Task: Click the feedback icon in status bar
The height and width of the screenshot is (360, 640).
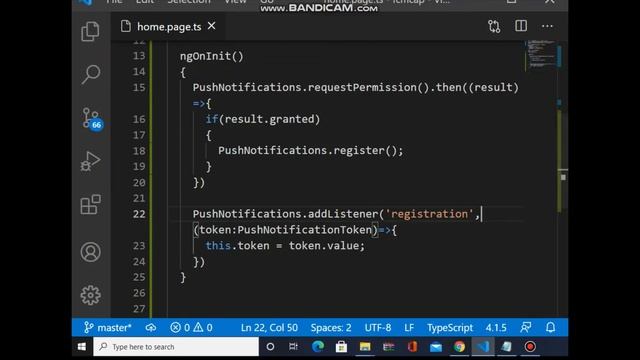Action: click(526, 327)
